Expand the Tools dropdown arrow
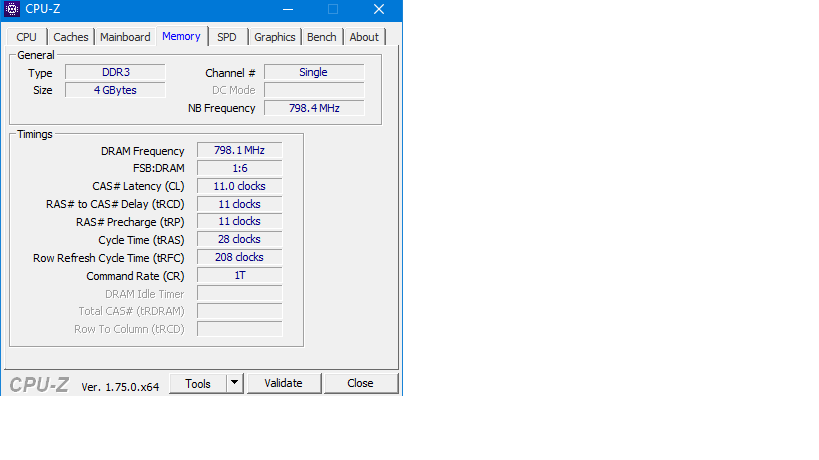 (235, 383)
